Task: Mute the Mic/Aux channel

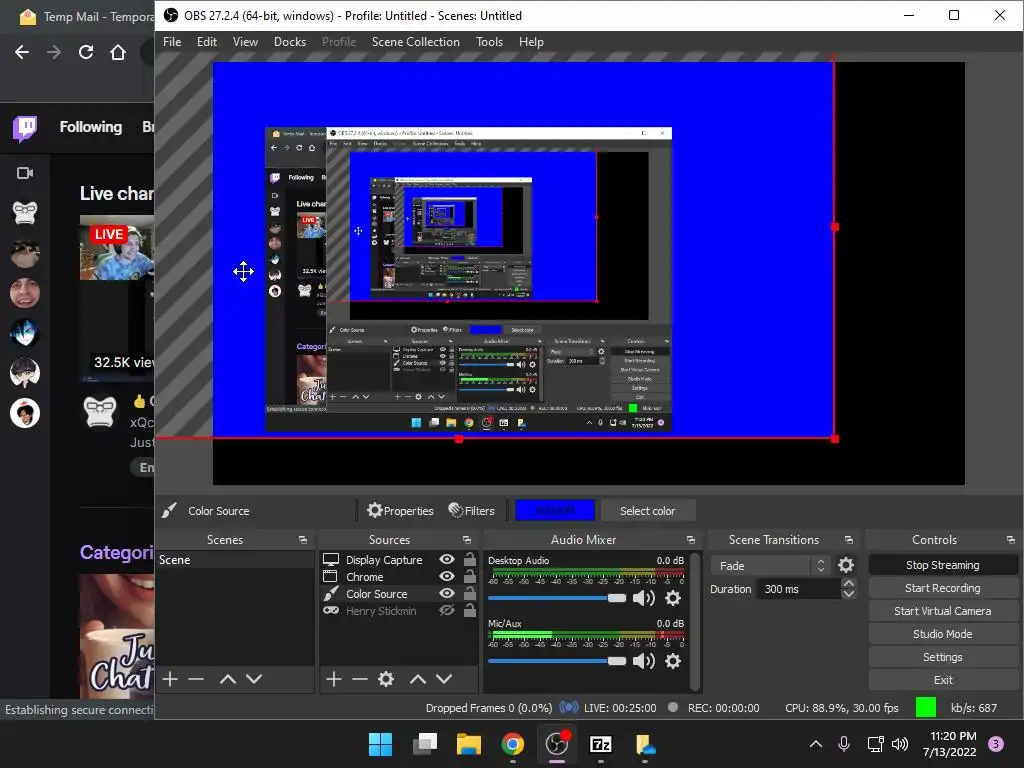Action: click(x=643, y=662)
